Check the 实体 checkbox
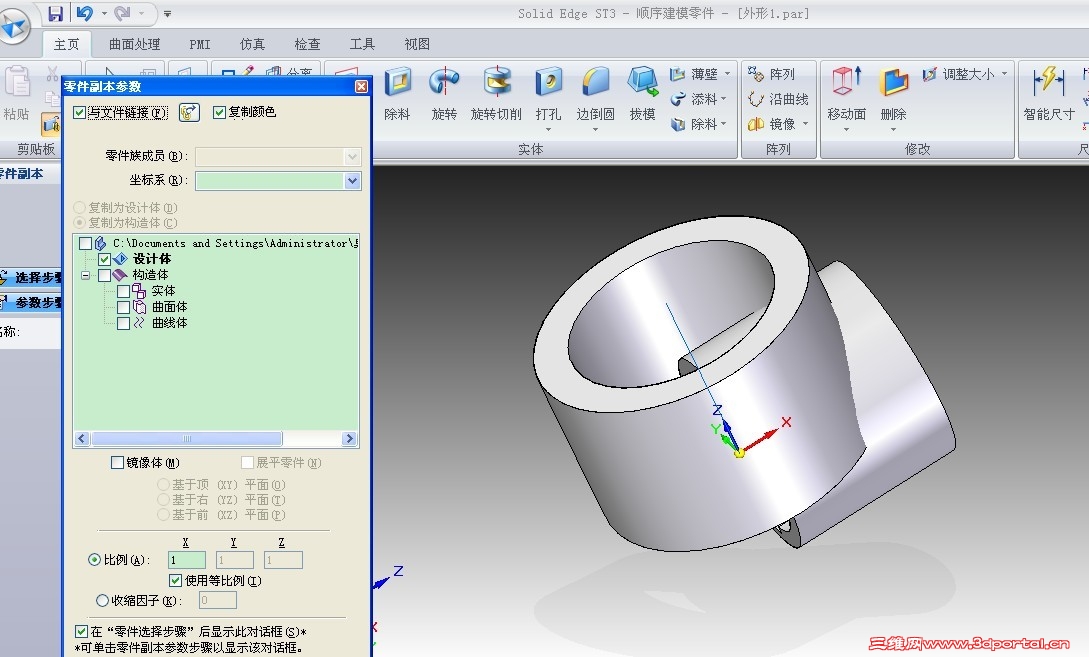Viewport: 1089px width, 657px height. (123, 291)
